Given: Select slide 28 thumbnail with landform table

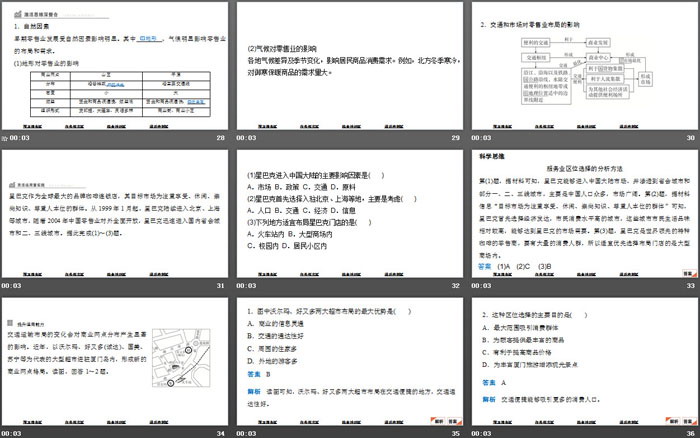Looking at the screenshot, I should 115,66.
